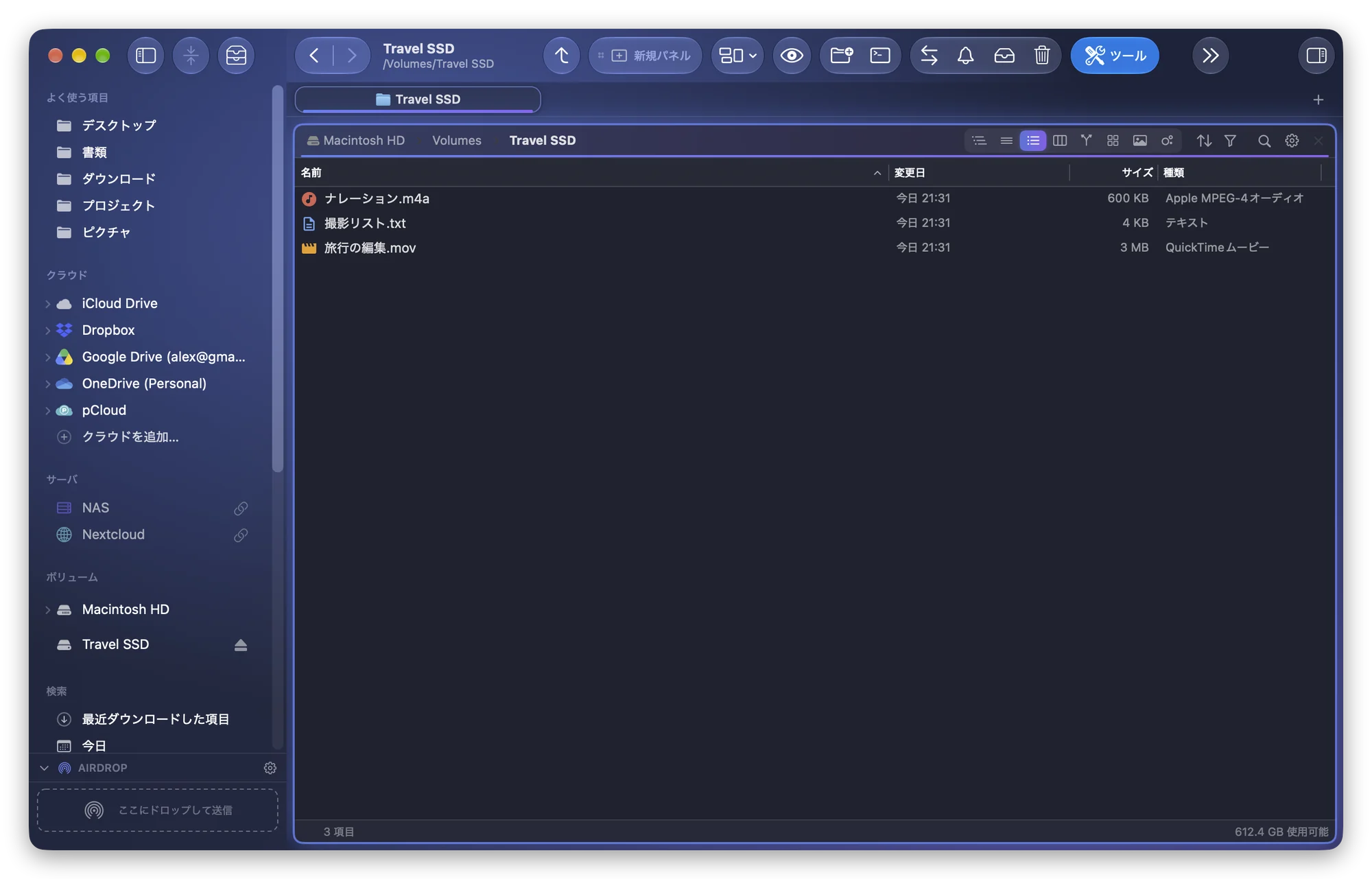Click Macintosh HD in the path bar
Image resolution: width=1372 pixels, height=879 pixels.
[x=356, y=141]
